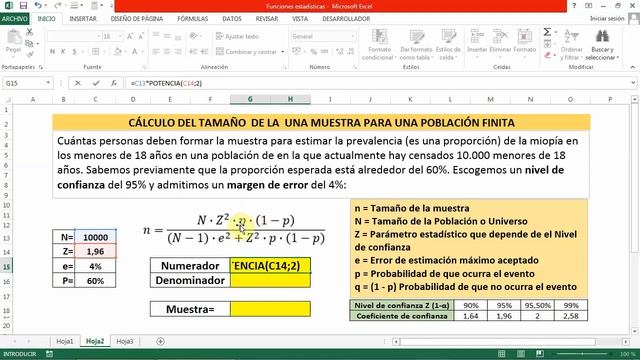Click the Clear eraser icon in Modificar group
The height and width of the screenshot is (360, 640).
tap(547, 55)
